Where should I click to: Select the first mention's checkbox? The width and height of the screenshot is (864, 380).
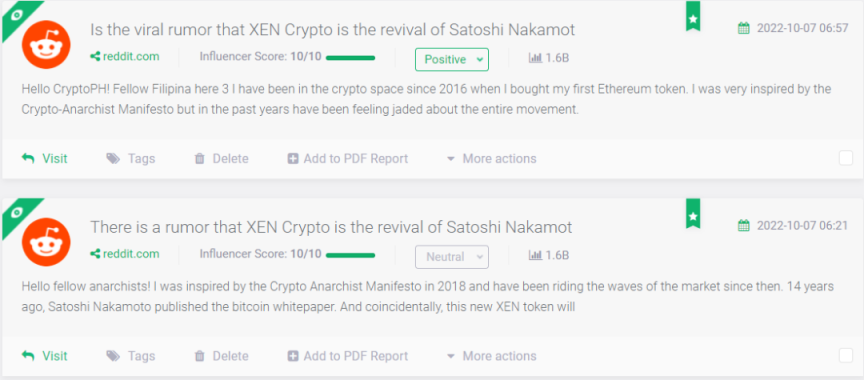[x=846, y=158]
